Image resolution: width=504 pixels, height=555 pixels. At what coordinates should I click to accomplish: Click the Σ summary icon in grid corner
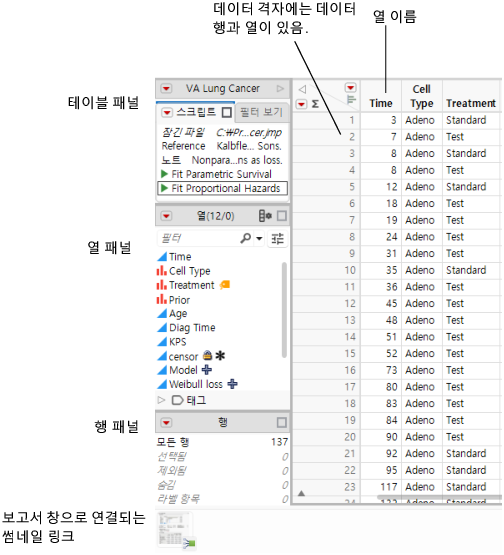pyautogui.click(x=315, y=104)
